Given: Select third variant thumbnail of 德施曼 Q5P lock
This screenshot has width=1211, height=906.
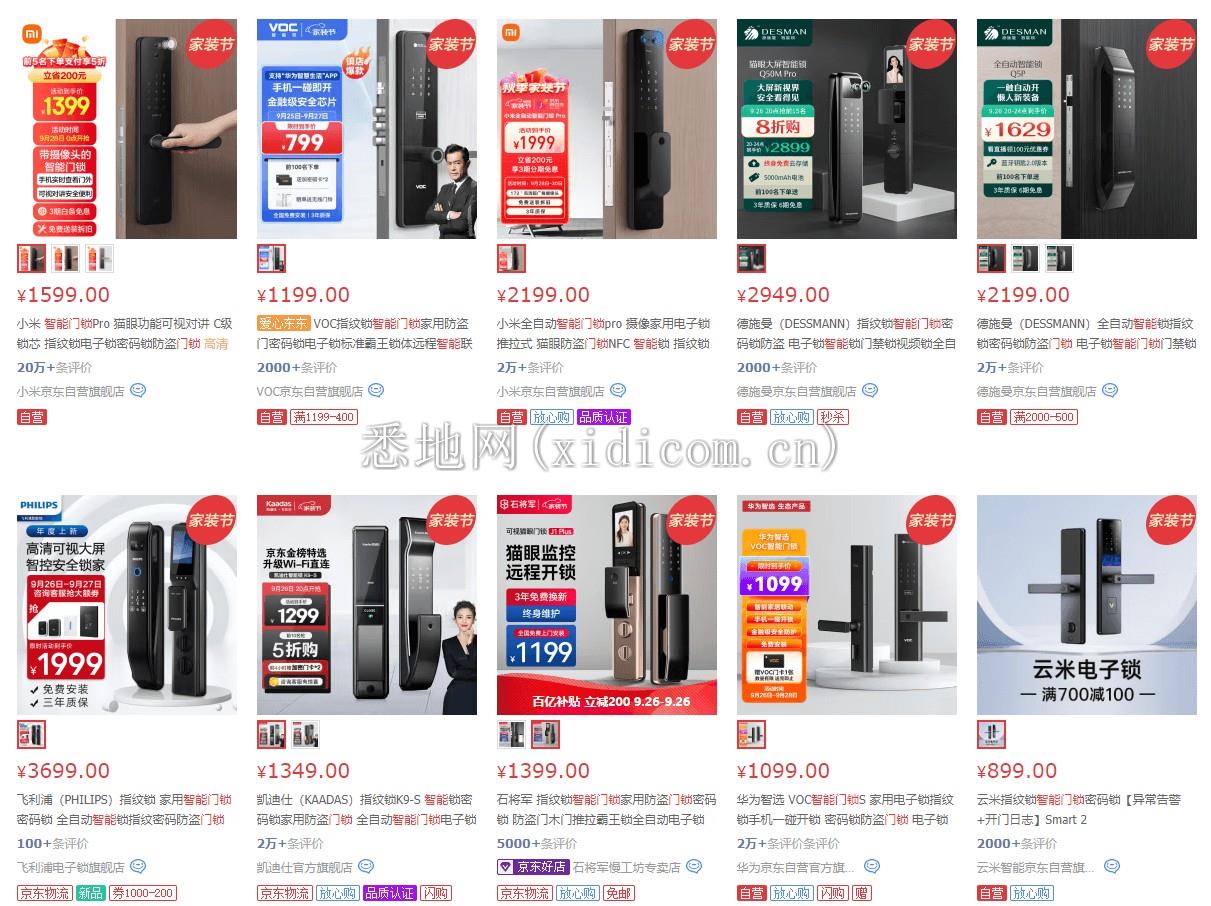Looking at the screenshot, I should (x=1060, y=259).
